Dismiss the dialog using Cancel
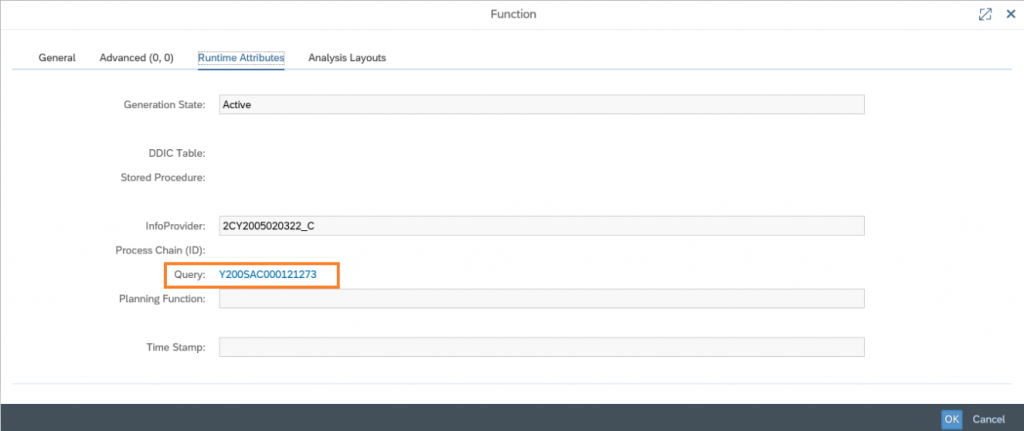Image resolution: width=1024 pixels, height=431 pixels. click(x=989, y=419)
